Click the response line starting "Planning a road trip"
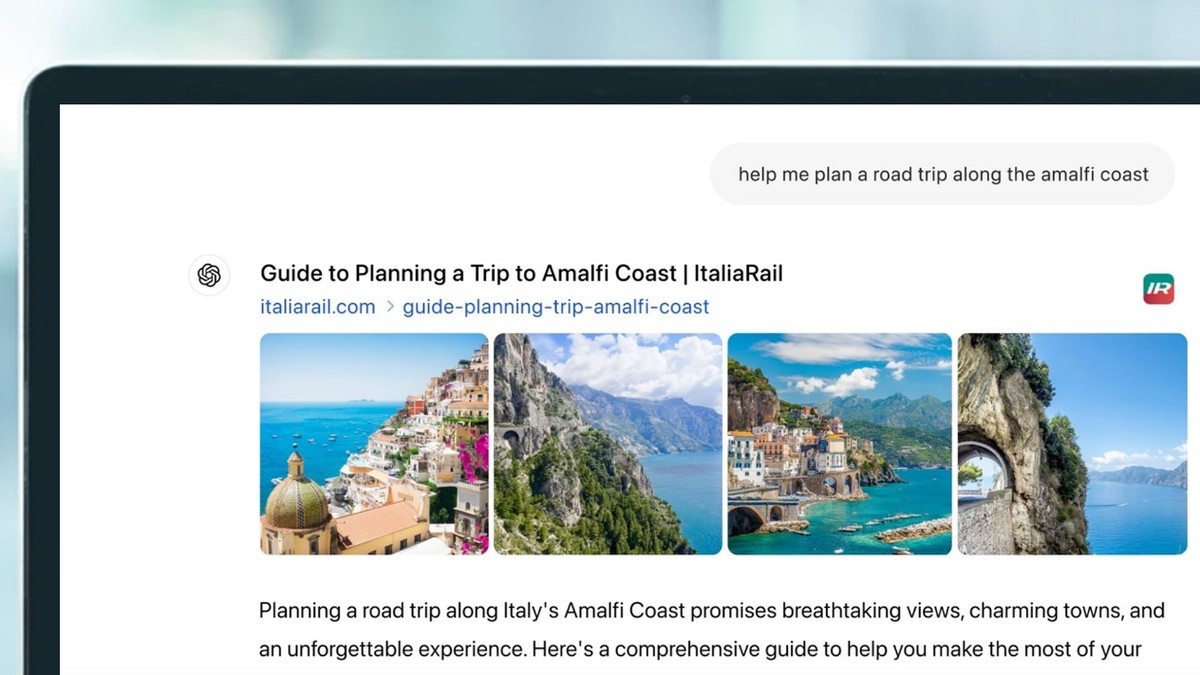 (x=712, y=610)
